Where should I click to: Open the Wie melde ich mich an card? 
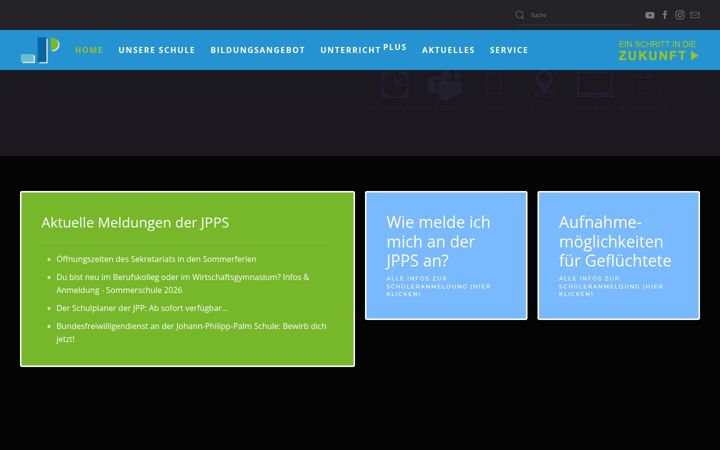pyautogui.click(x=446, y=255)
